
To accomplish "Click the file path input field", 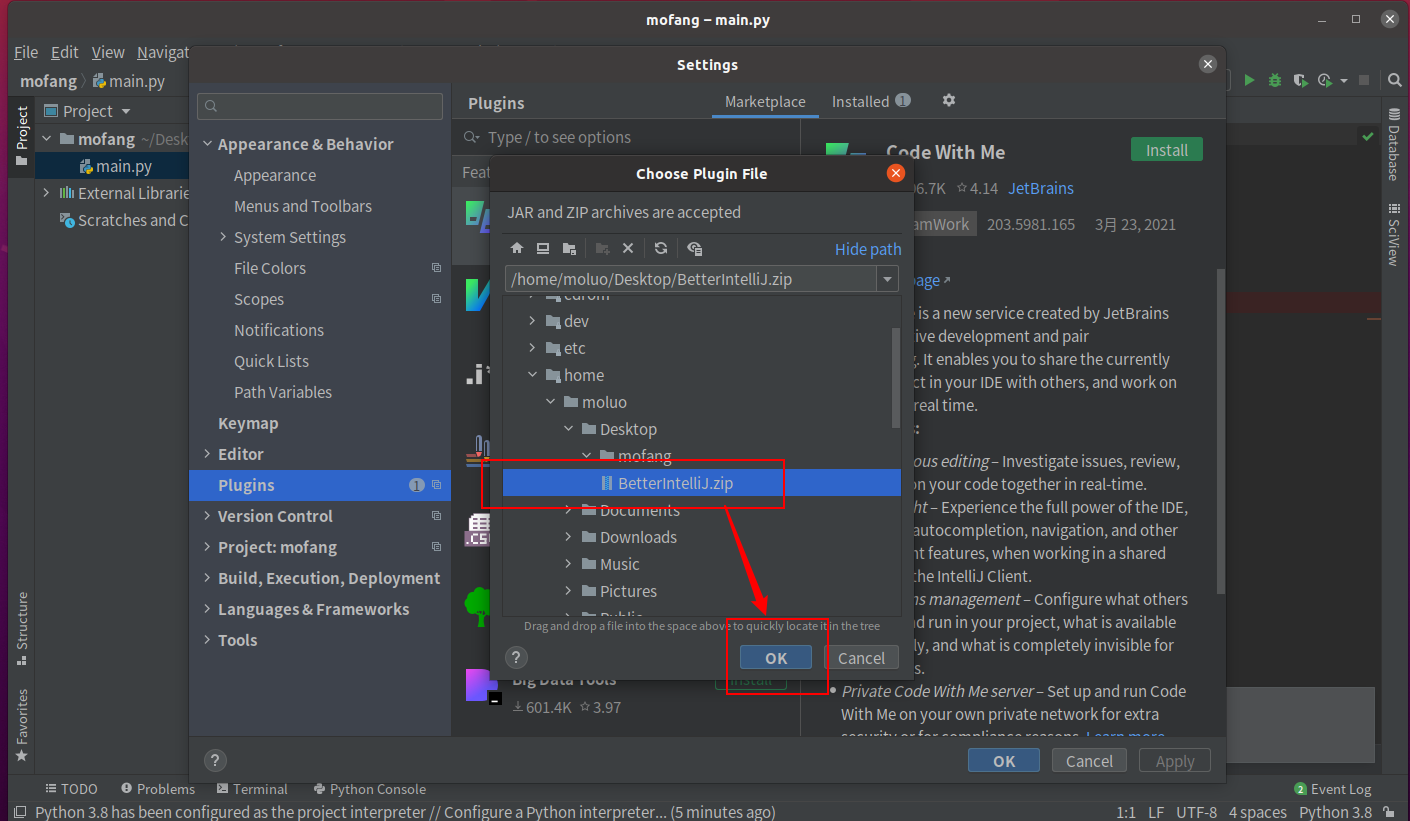I will (691, 279).
